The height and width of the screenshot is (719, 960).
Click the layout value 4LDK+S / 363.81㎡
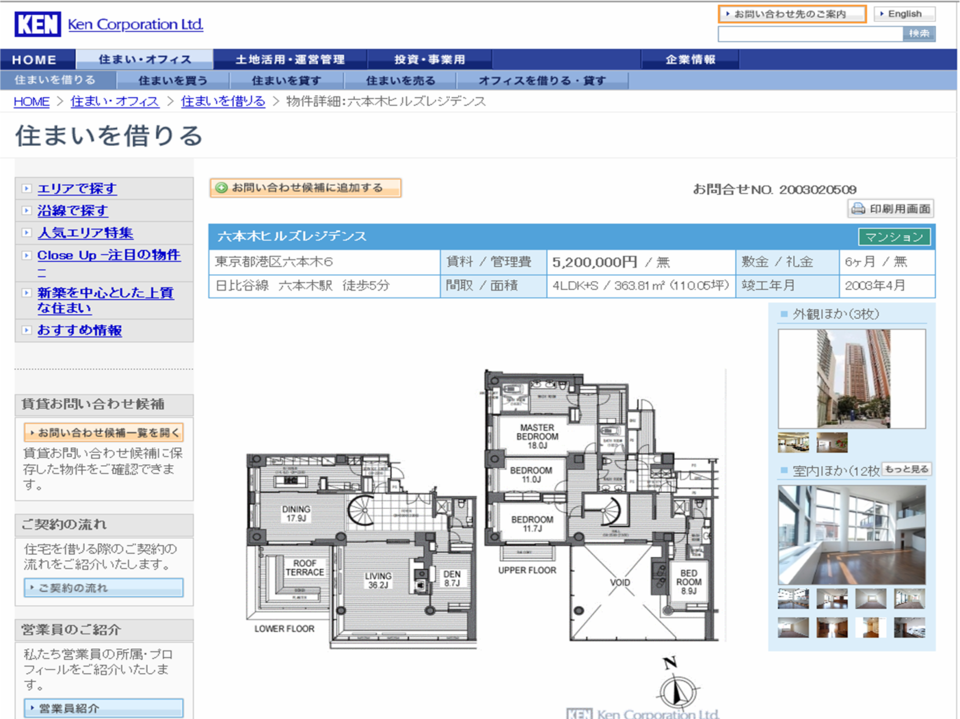(640, 285)
